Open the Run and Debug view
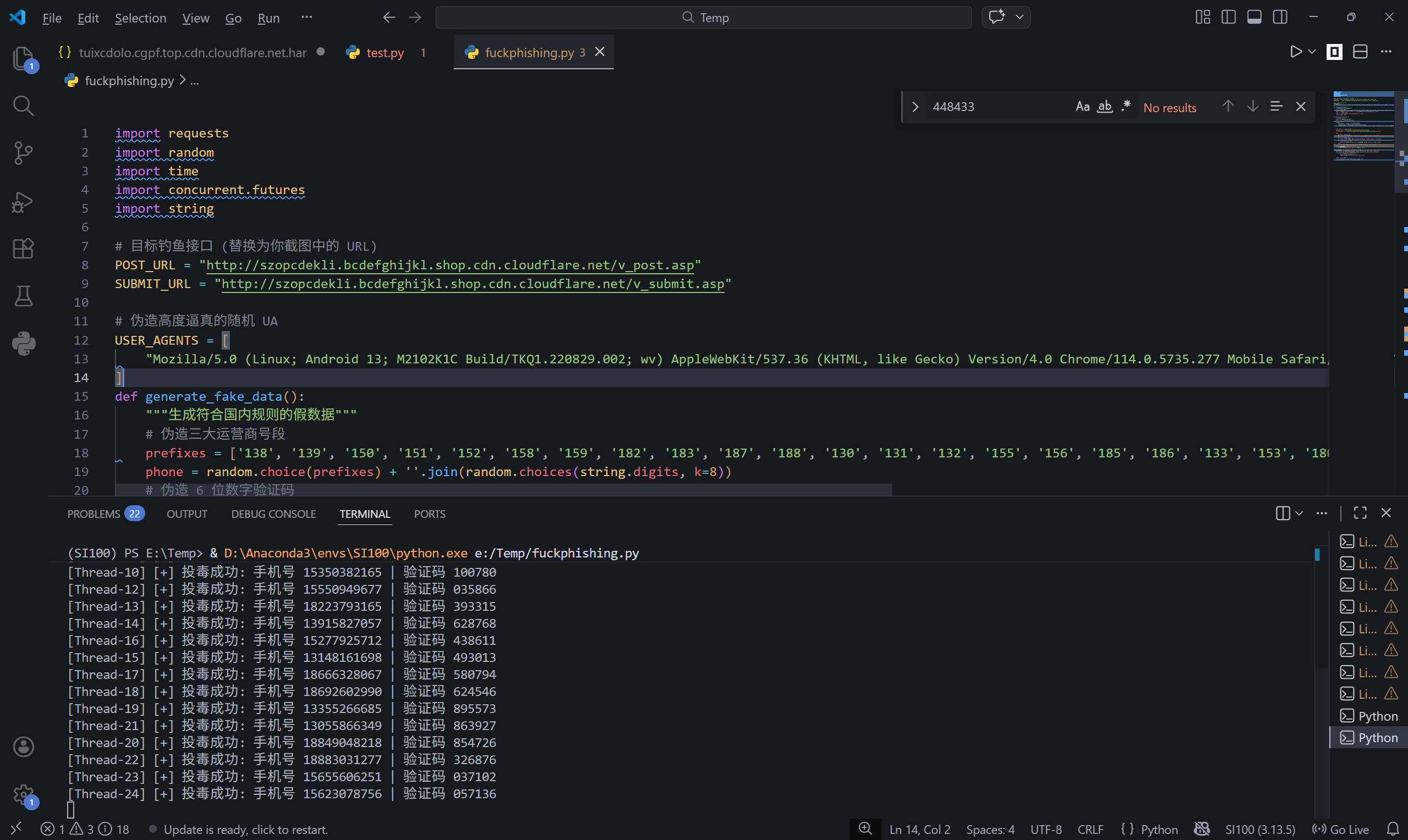 click(23, 202)
